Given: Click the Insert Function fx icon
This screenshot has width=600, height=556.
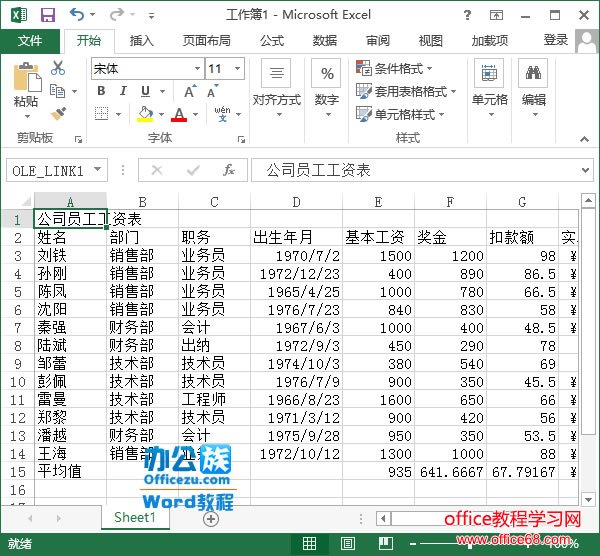Looking at the screenshot, I should point(229,170).
